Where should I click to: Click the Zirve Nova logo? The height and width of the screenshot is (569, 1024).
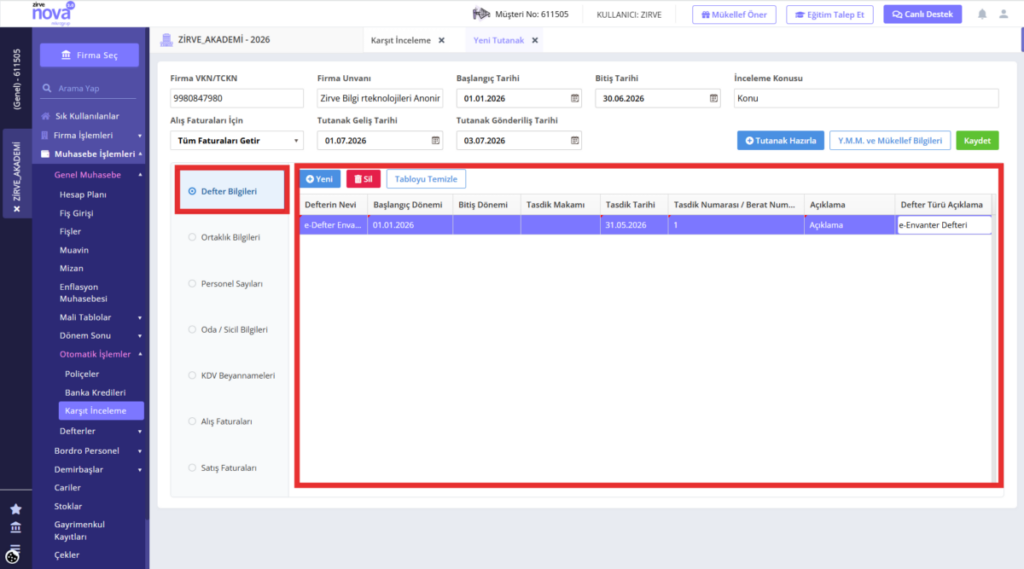click(53, 13)
